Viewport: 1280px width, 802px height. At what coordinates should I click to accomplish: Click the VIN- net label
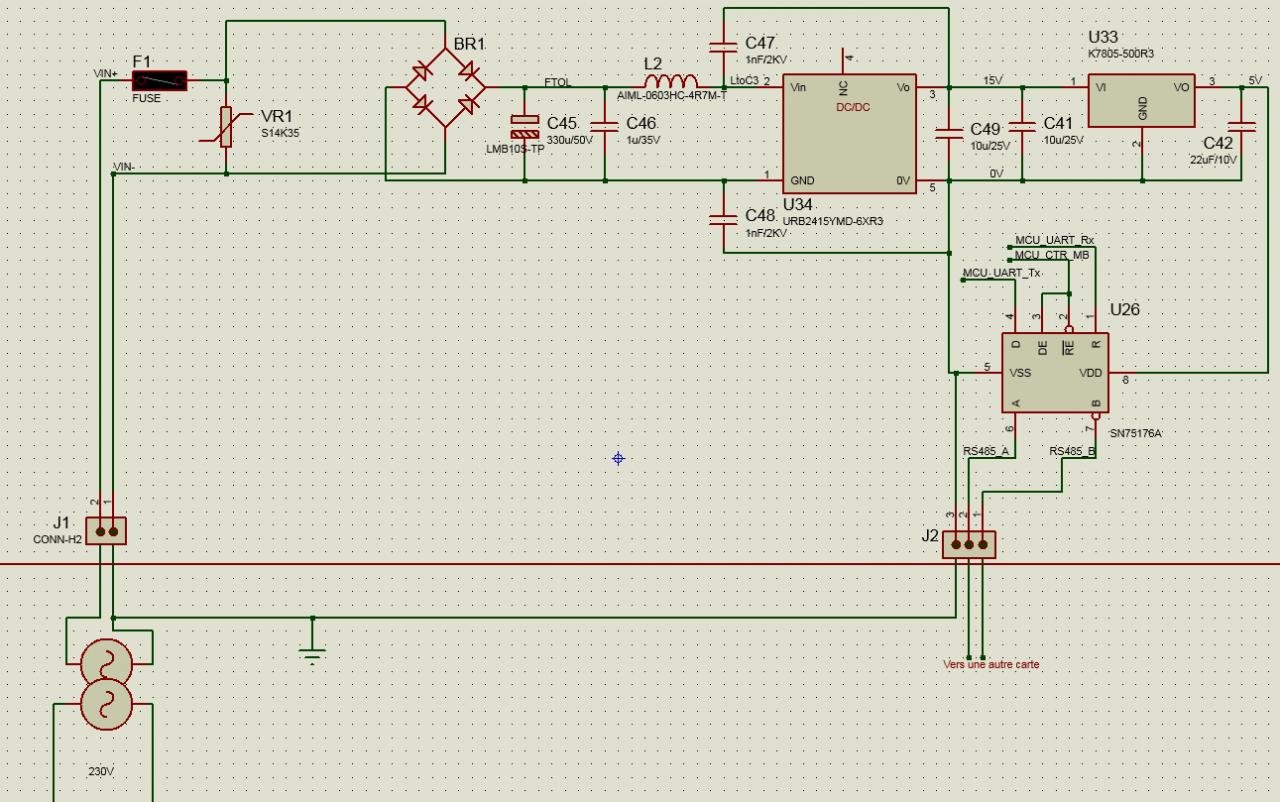point(124,166)
